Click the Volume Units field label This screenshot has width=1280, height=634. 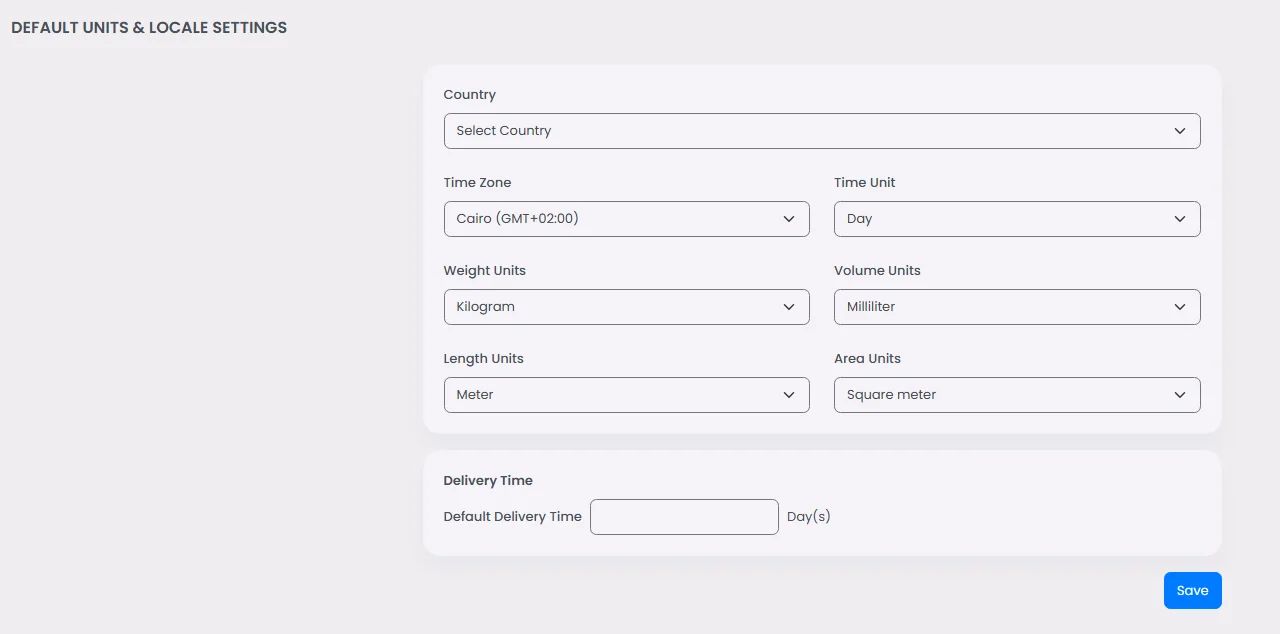877,271
